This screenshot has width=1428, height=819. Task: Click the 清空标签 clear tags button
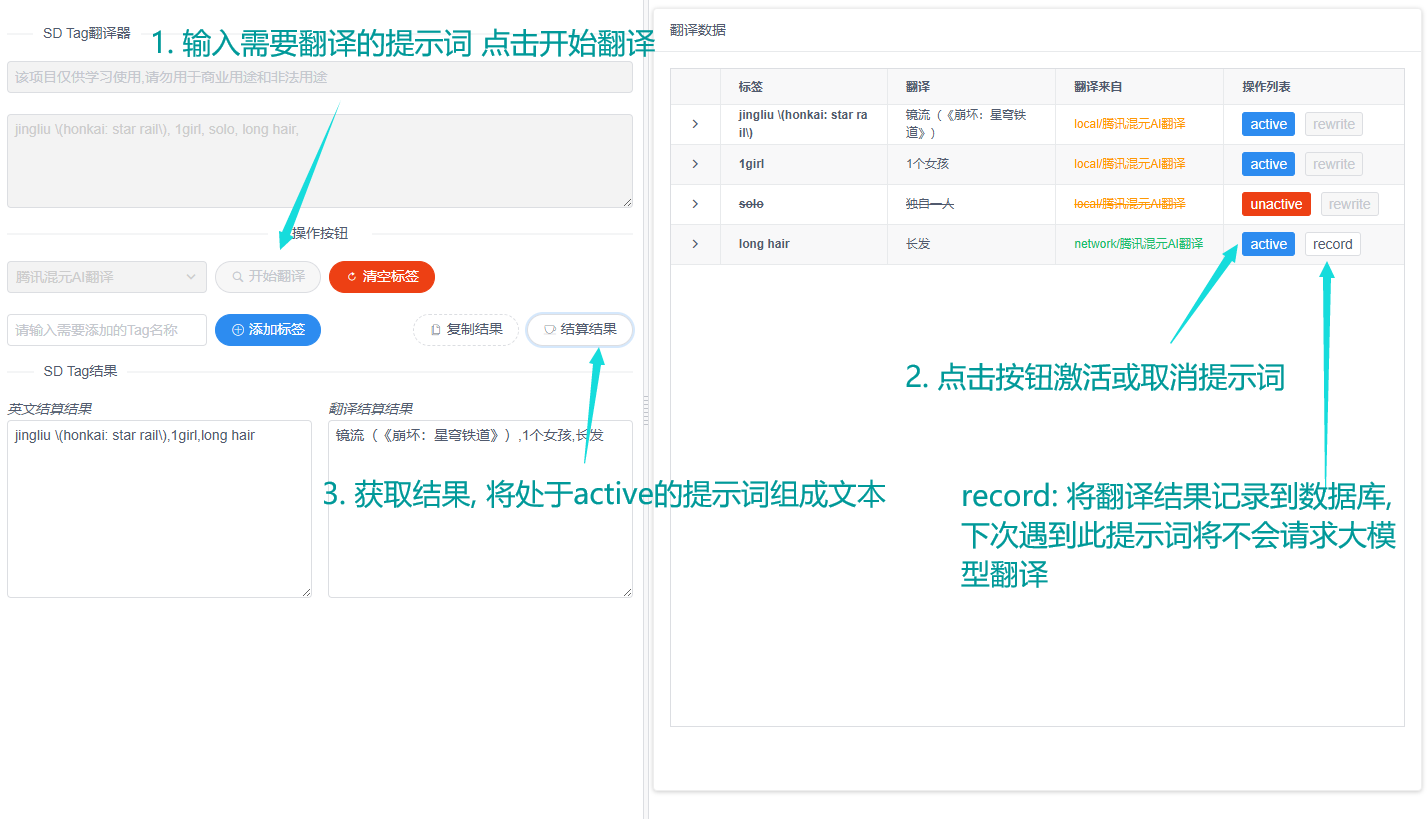click(382, 277)
